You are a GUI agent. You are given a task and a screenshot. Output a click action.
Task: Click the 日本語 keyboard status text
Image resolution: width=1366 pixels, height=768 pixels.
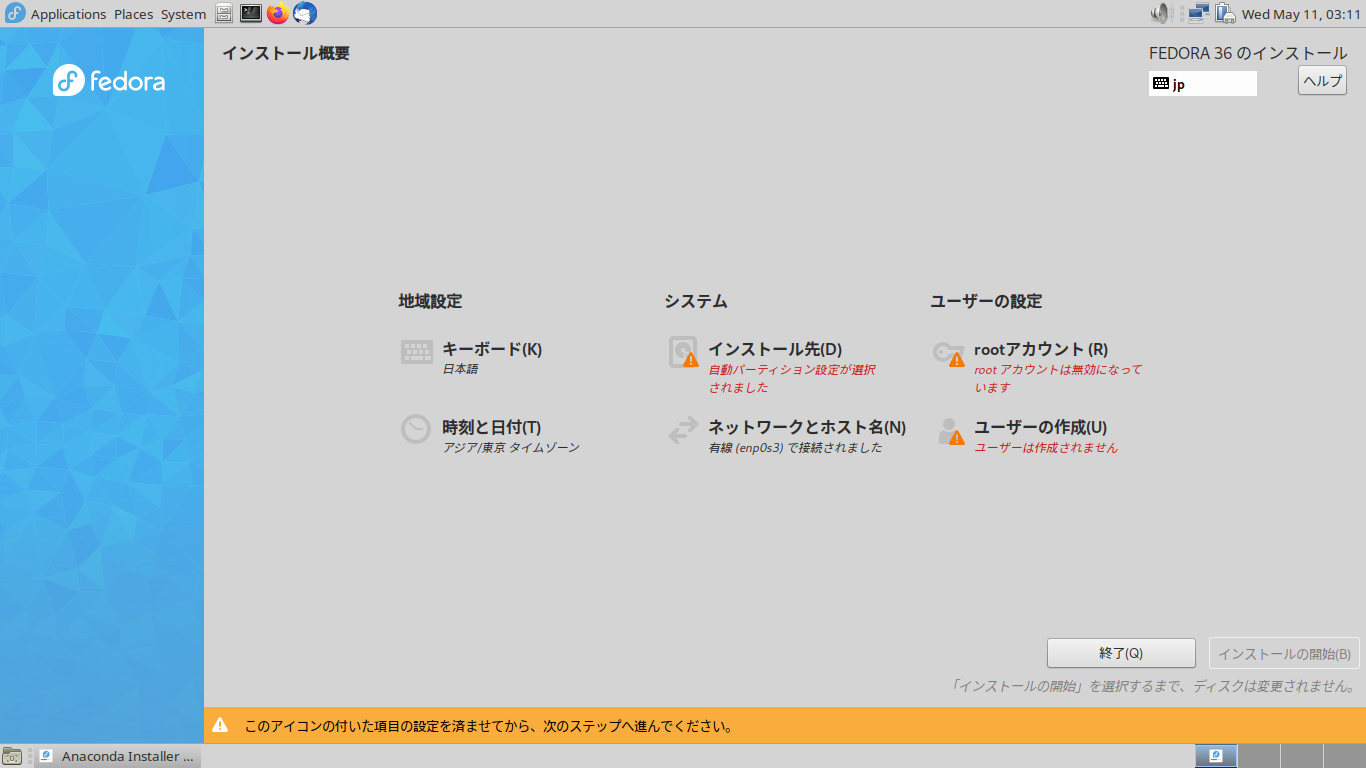pos(460,369)
